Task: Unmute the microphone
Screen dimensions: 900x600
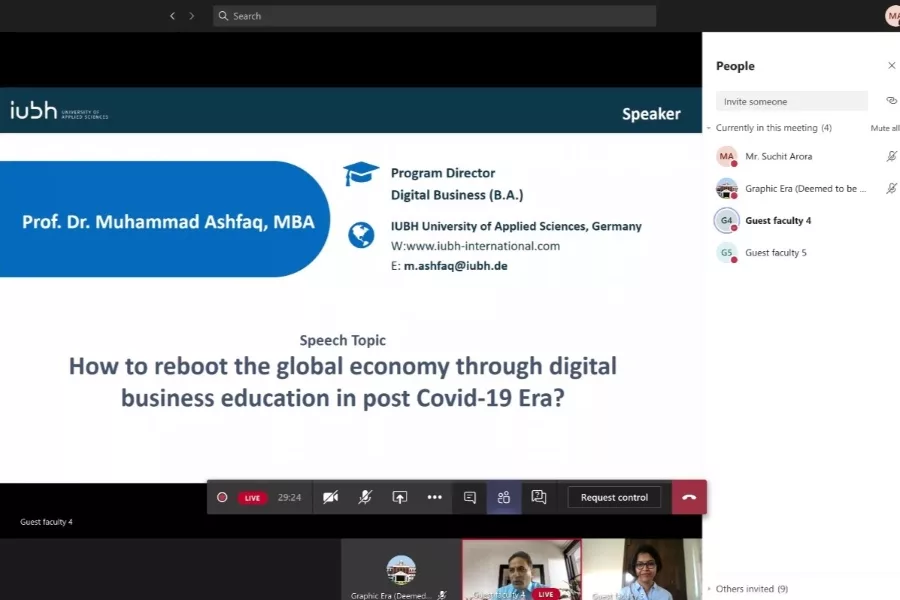Action: pos(365,497)
